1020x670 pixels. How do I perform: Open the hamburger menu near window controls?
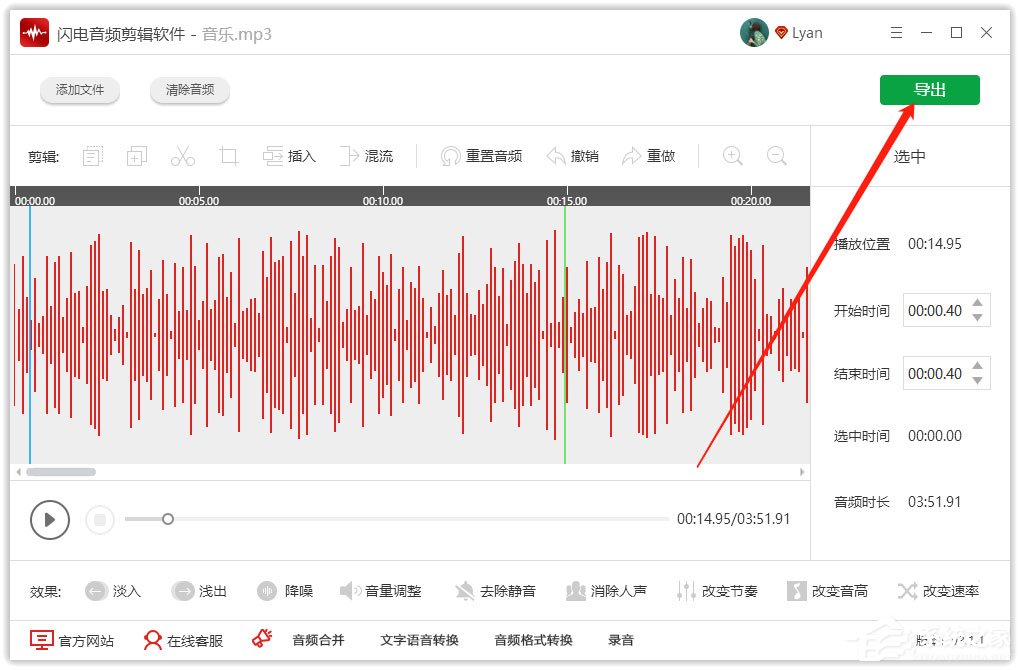click(x=896, y=32)
